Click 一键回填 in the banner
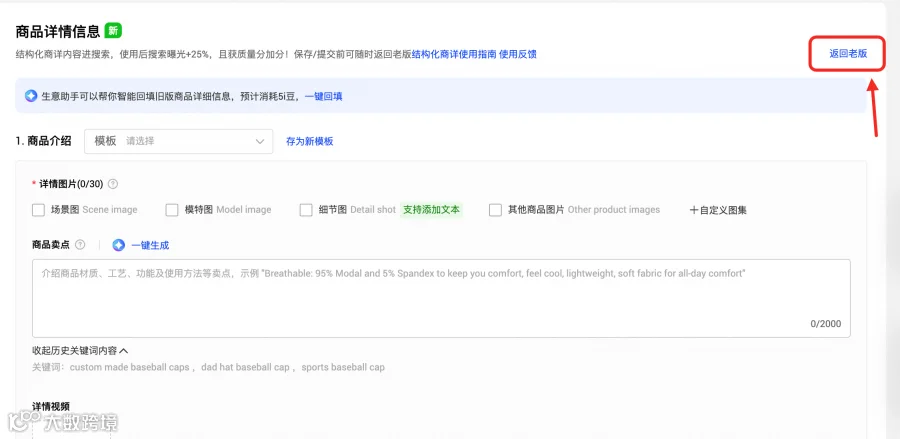 324,96
